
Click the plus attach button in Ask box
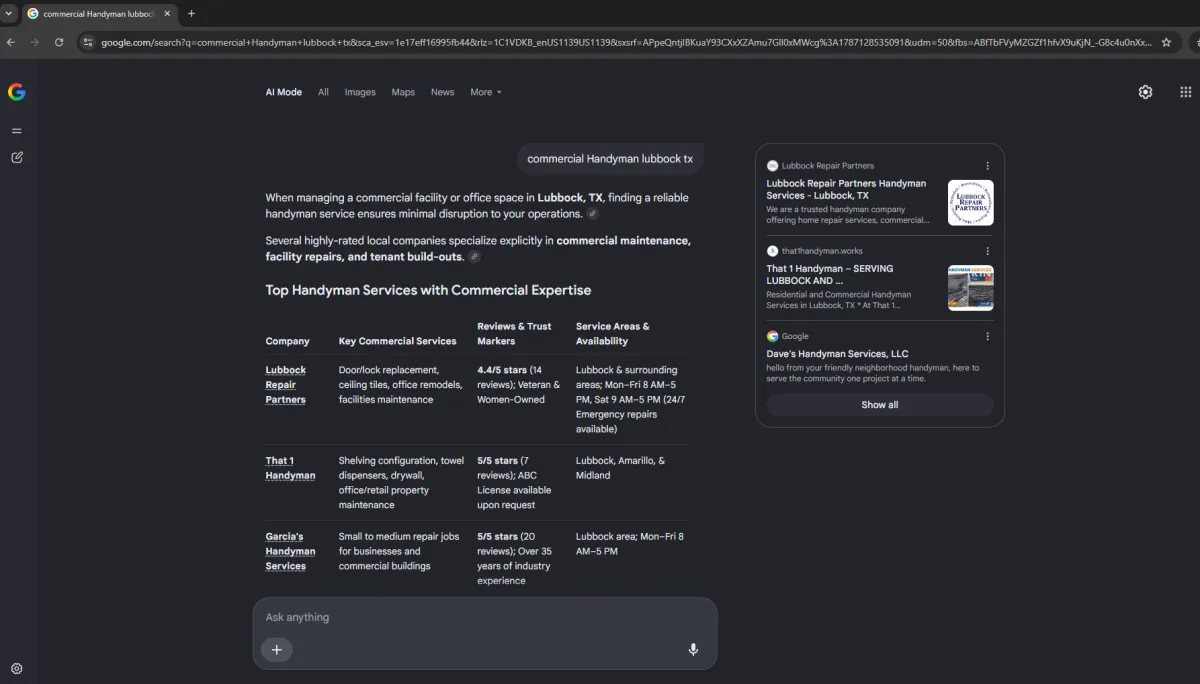point(277,650)
